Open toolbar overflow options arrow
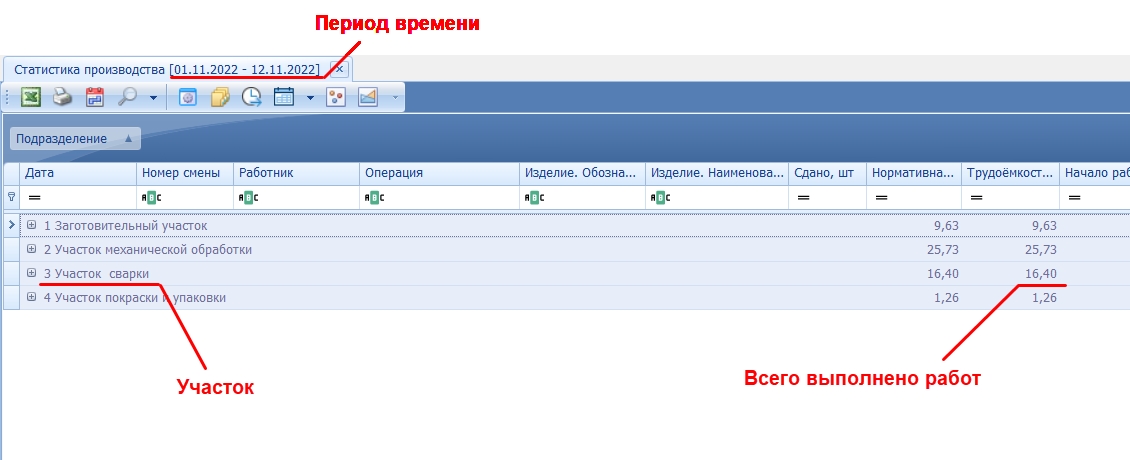The height and width of the screenshot is (460, 1130). point(394,97)
